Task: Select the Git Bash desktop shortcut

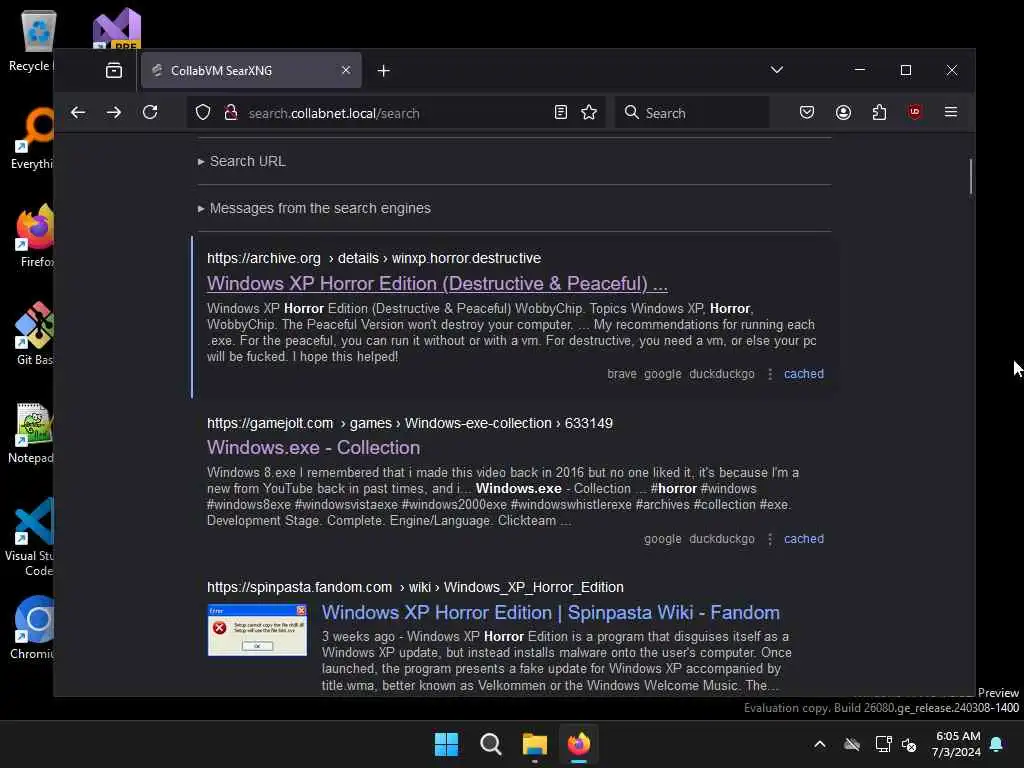Action: click(x=34, y=334)
